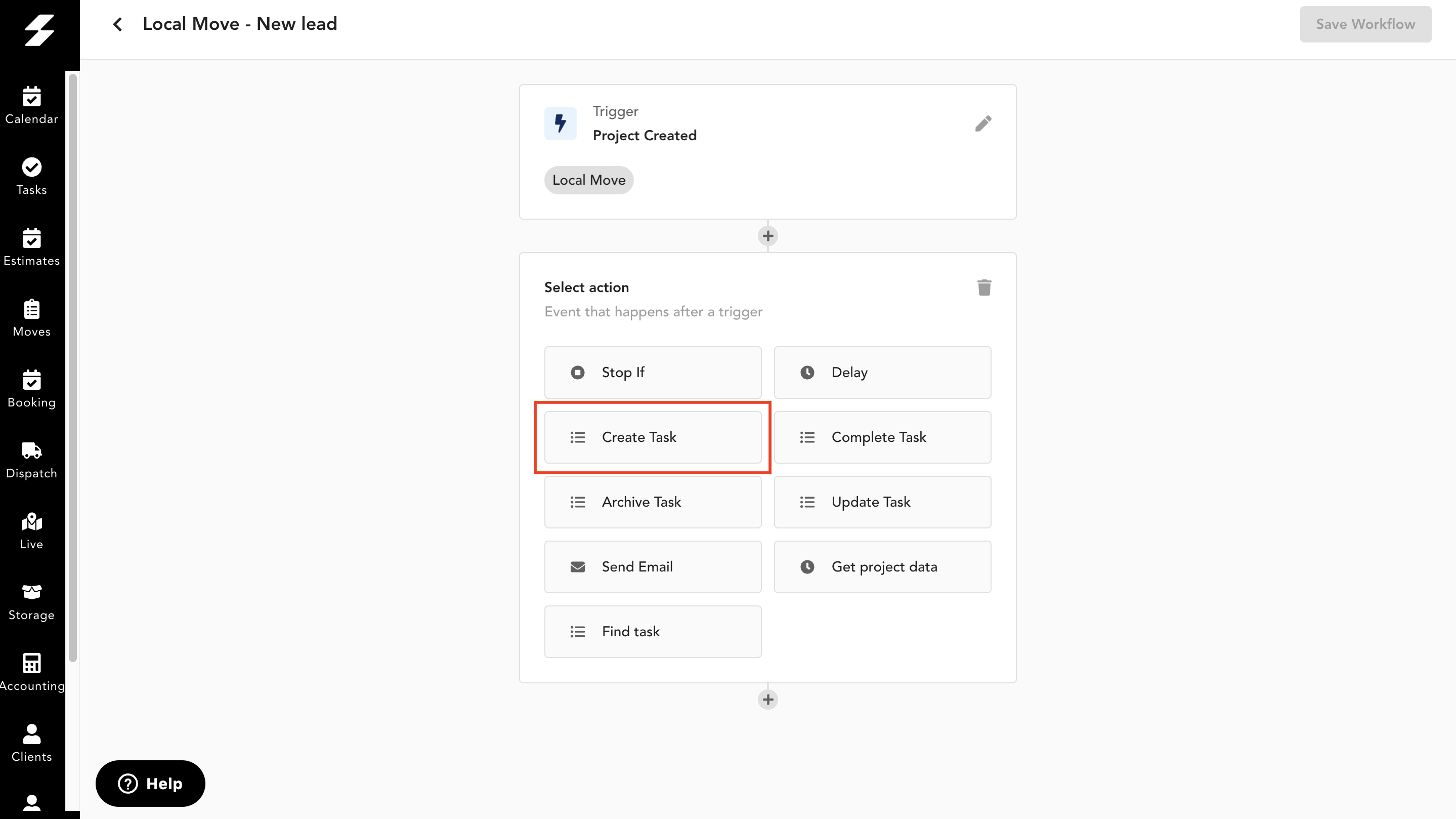Click the Get project data option
Viewport: 1456px width, 819px height.
tap(882, 567)
